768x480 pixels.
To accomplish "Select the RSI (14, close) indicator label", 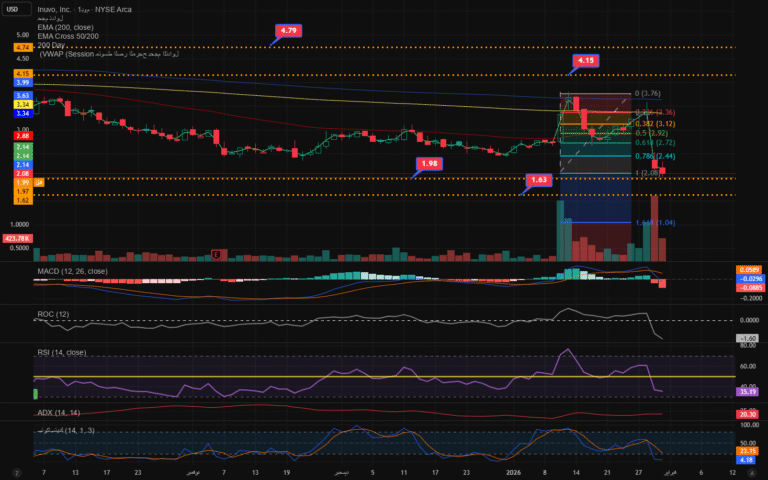I will [62, 352].
